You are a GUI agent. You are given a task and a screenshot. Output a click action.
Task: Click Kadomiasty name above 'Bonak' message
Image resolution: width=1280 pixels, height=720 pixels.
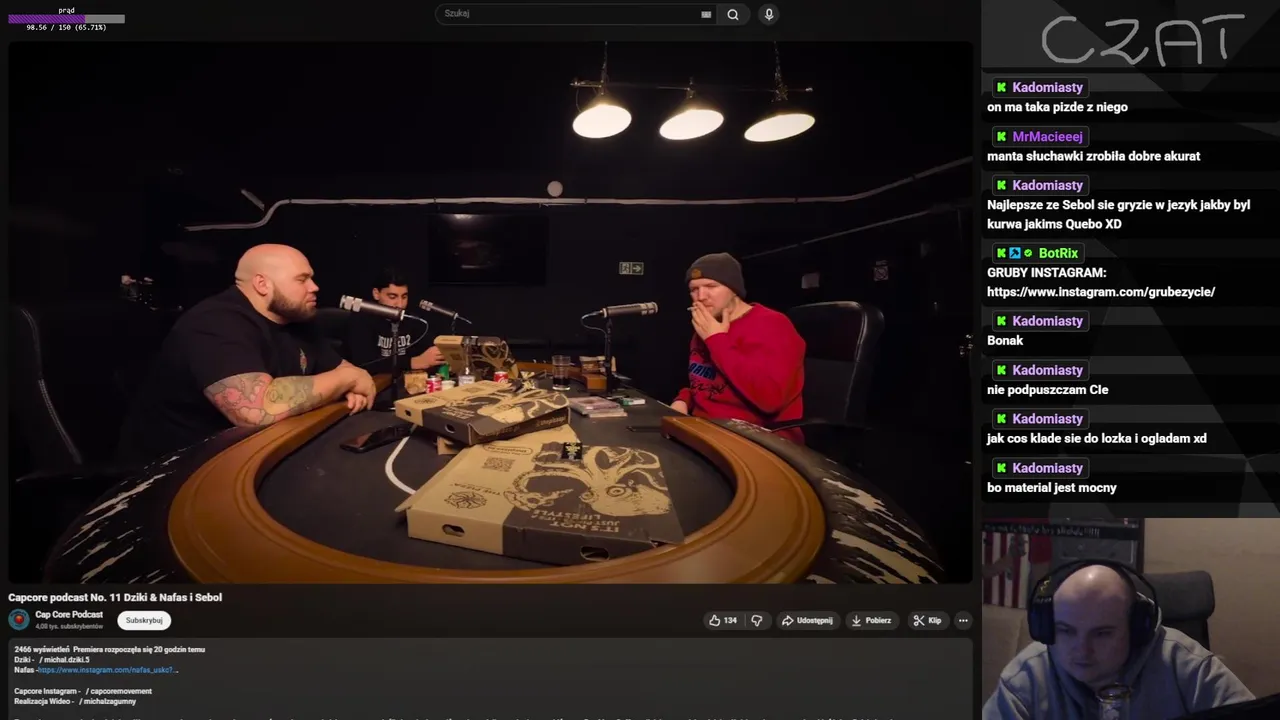pos(1047,321)
